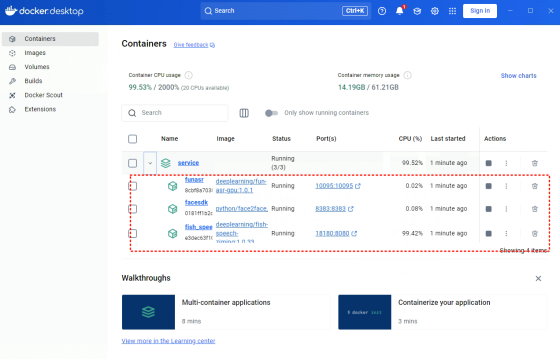This screenshot has height=360, width=560.
Task: Open more actions for fish_speech row
Action: point(506,234)
